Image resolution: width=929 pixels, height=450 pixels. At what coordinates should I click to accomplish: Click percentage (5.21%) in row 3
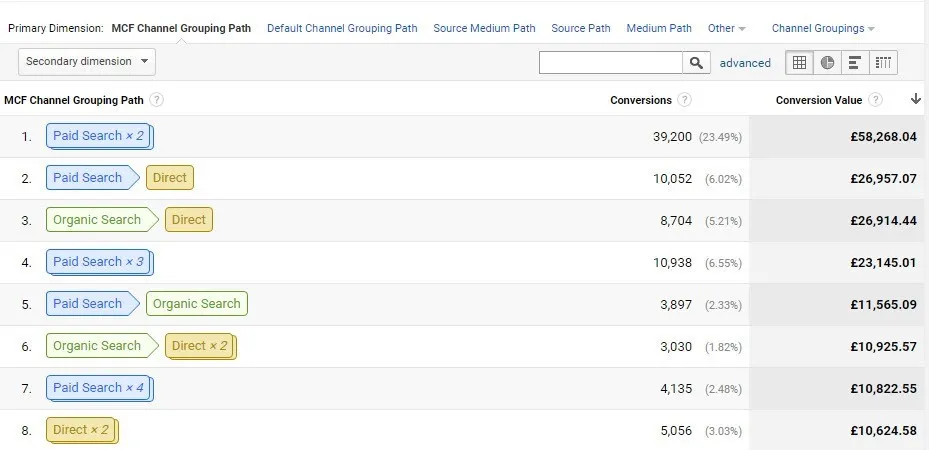(723, 221)
